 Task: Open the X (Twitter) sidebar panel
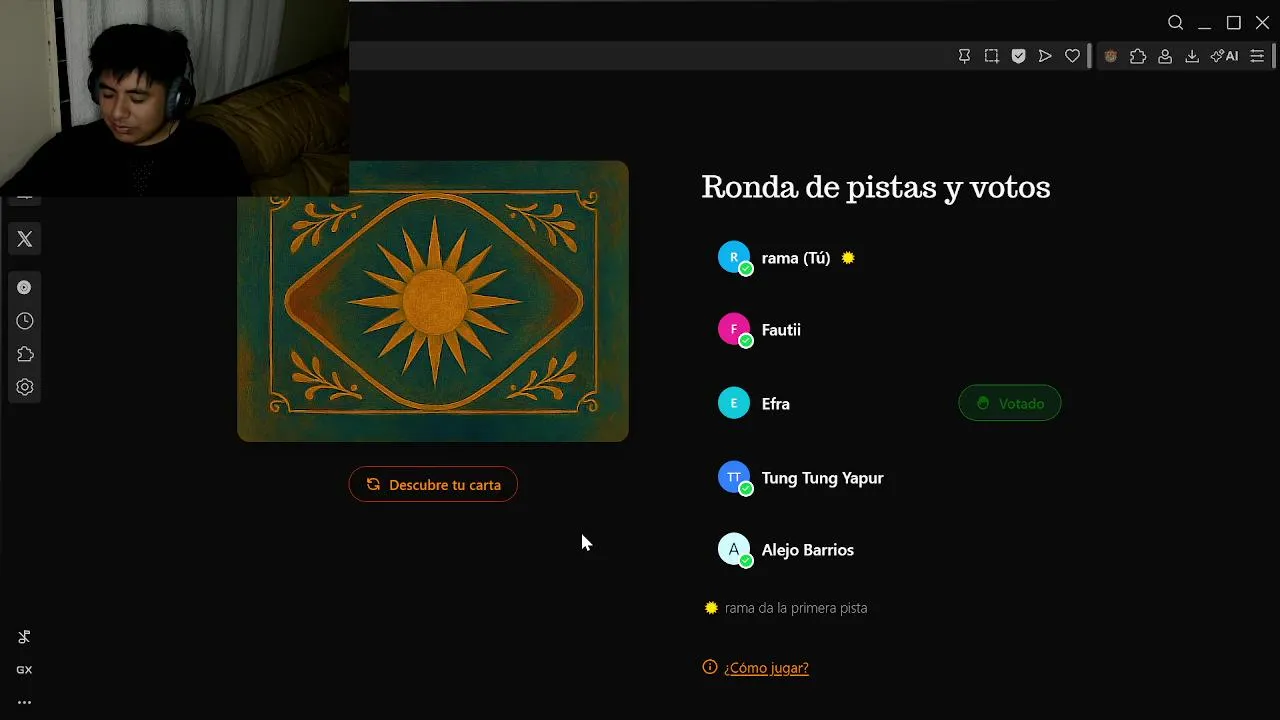point(25,239)
